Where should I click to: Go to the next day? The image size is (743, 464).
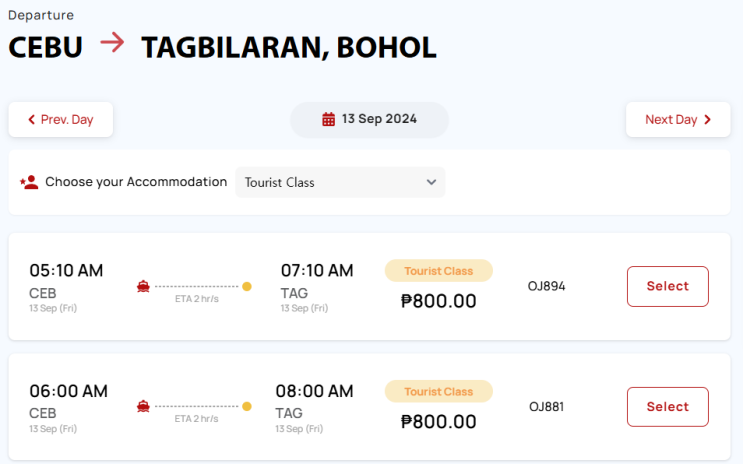[678, 120]
